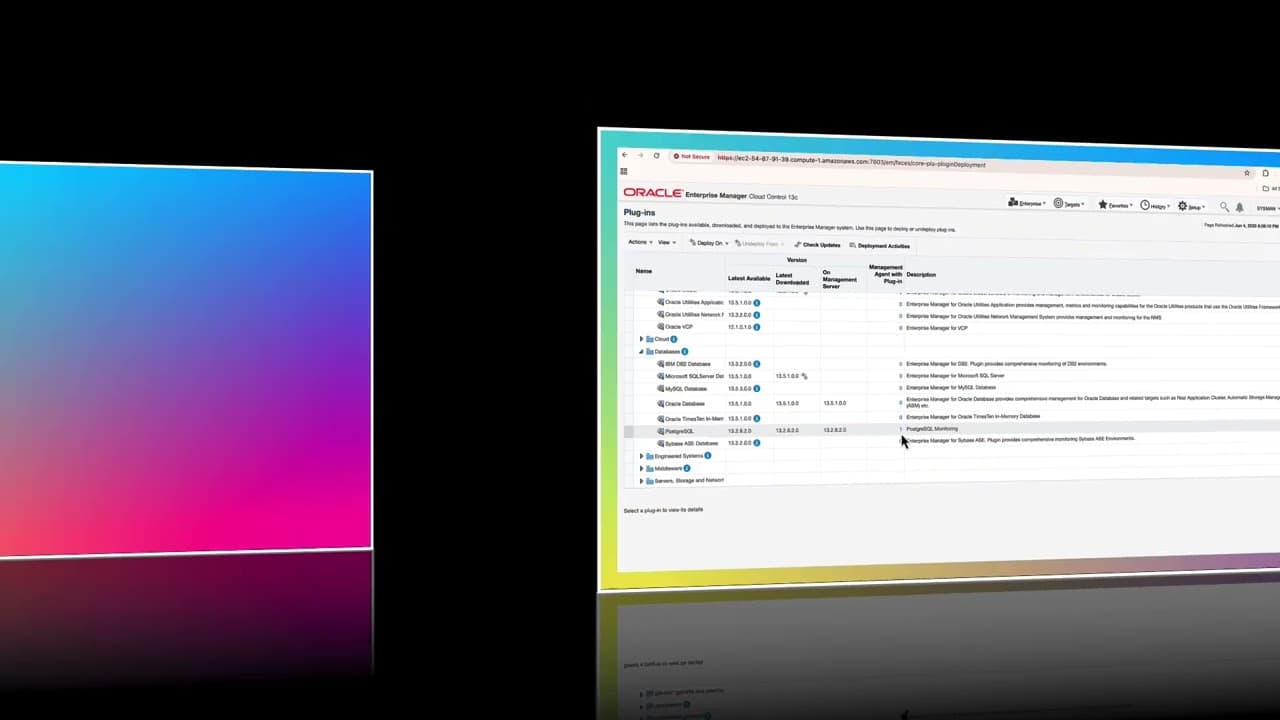Expand the Cloud tree node
The height and width of the screenshot is (720, 1280).
point(641,339)
